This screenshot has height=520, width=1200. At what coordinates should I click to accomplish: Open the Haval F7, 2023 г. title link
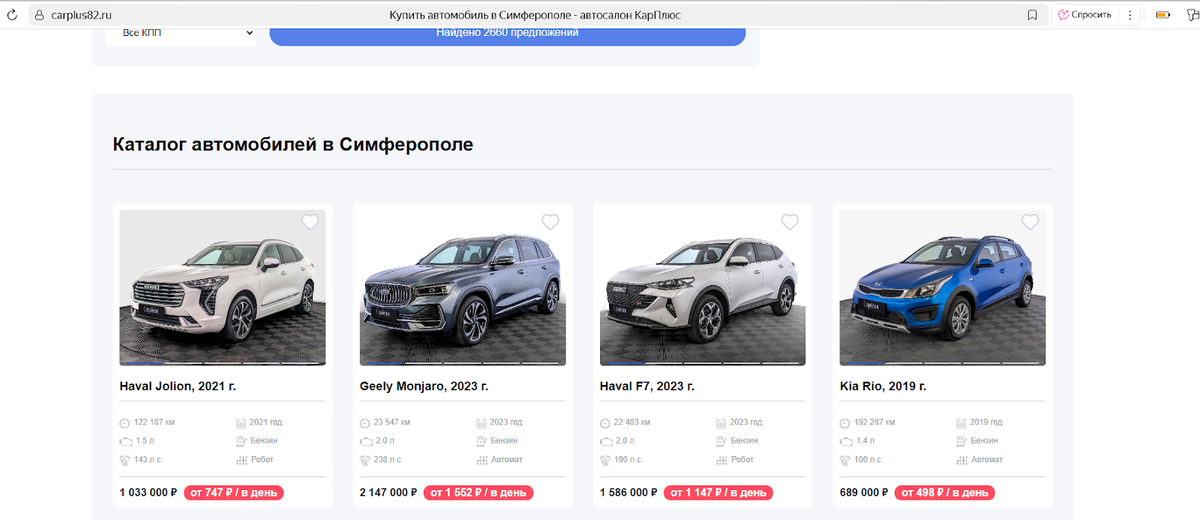point(647,386)
